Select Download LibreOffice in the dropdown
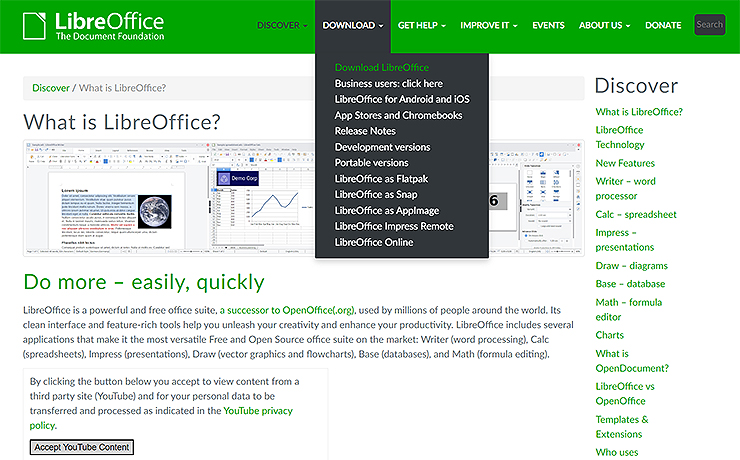The width and height of the screenshot is (740, 460). pos(381,67)
